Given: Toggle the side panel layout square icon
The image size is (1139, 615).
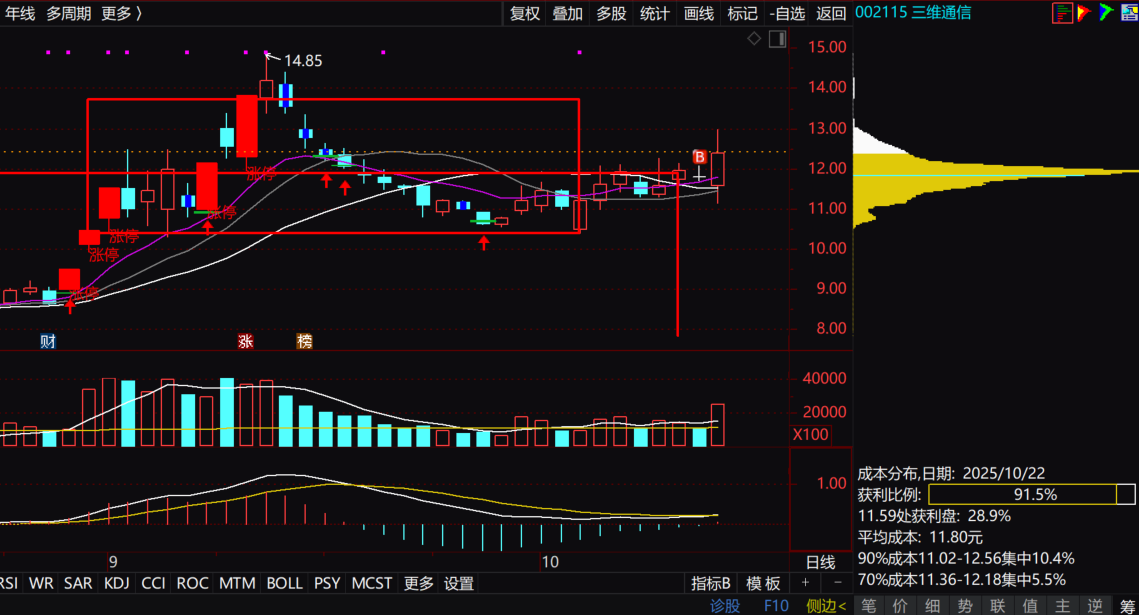Looking at the screenshot, I should 777,39.
